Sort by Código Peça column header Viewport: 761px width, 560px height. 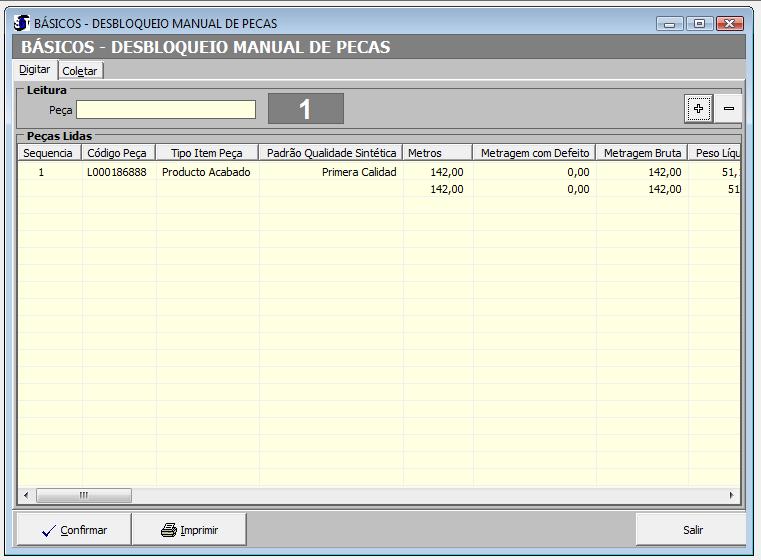(x=118, y=153)
